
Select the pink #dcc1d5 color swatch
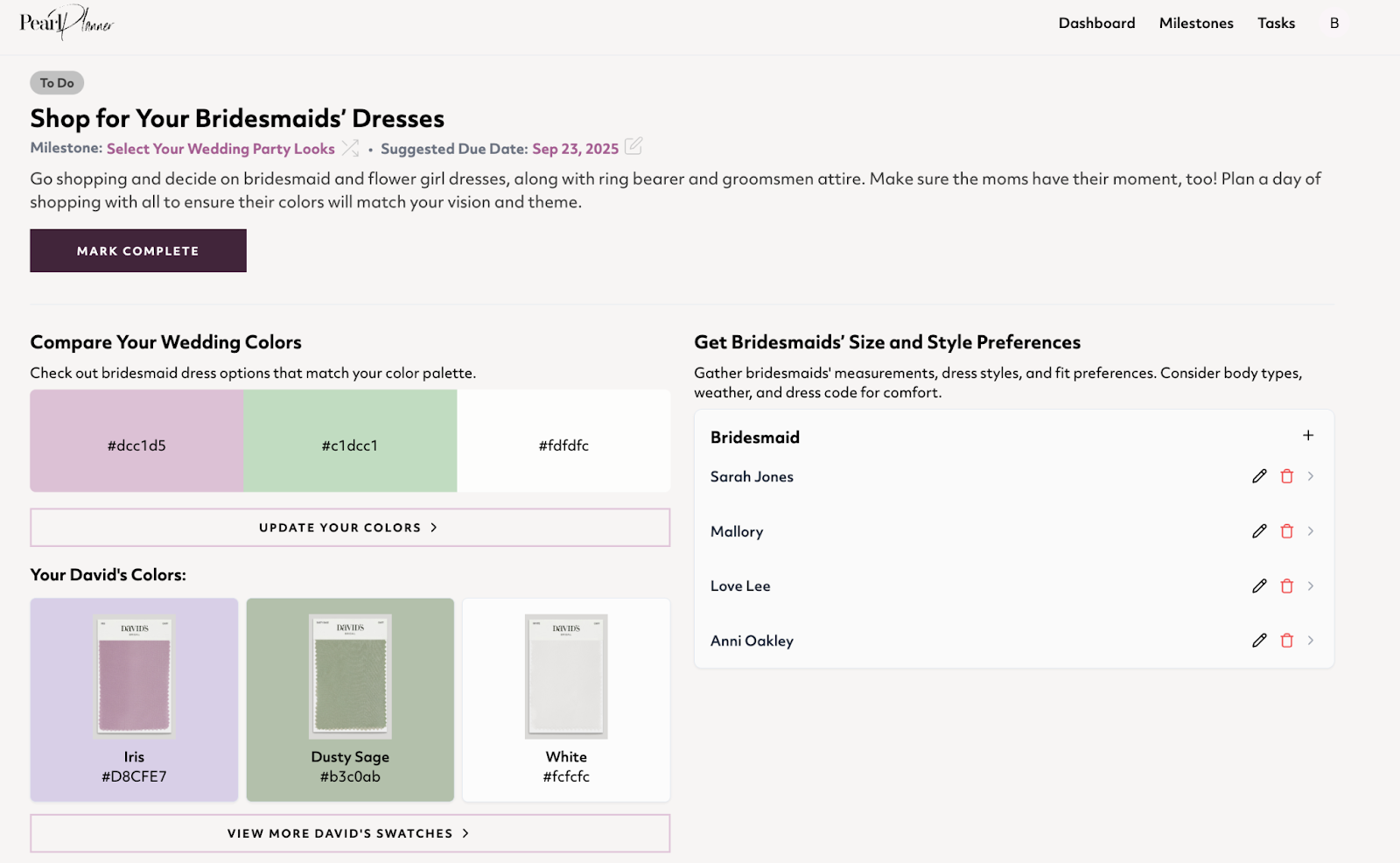click(136, 441)
